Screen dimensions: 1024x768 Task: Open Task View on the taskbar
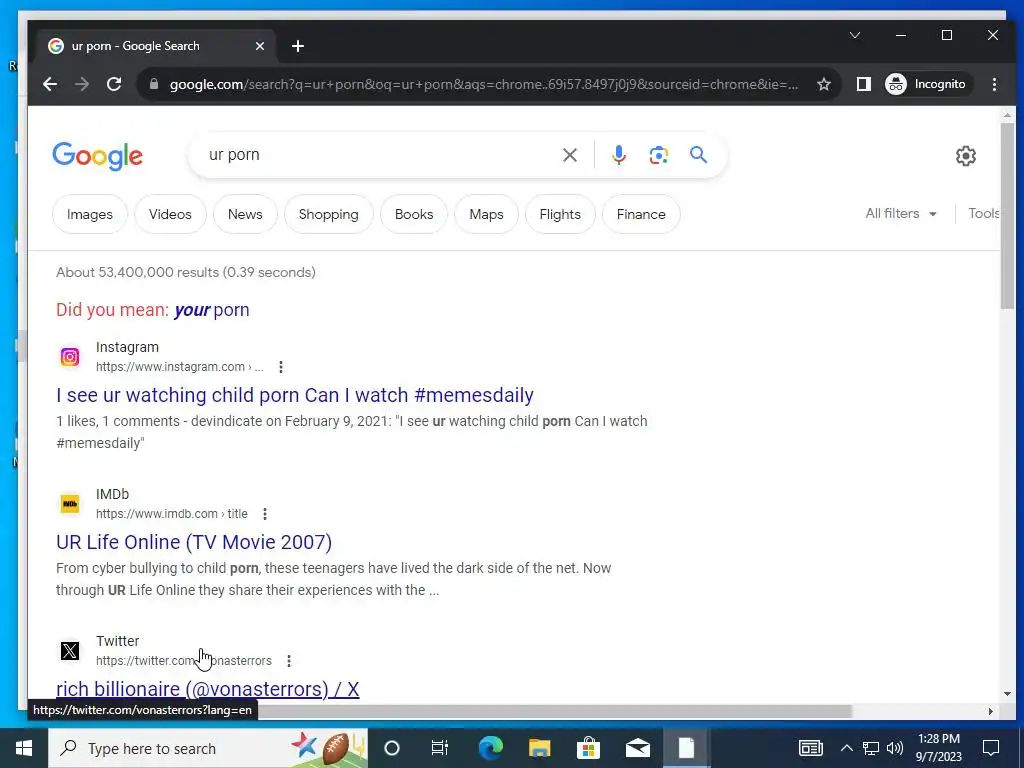440,748
